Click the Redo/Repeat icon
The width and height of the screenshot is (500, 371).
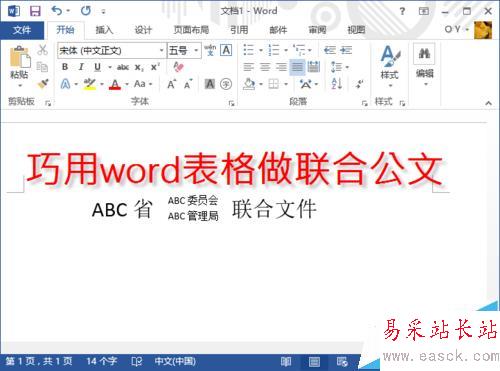86,11
